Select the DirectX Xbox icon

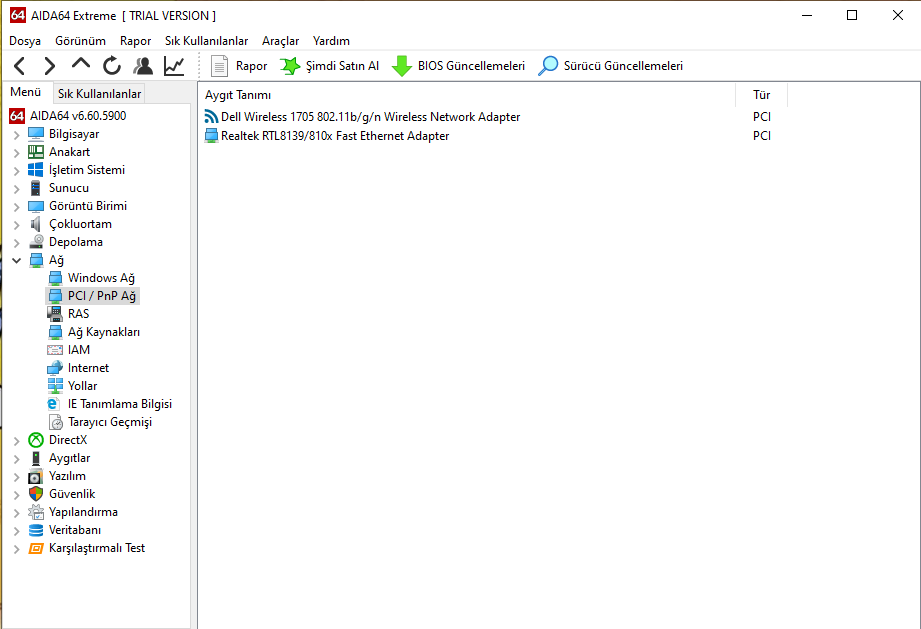click(x=36, y=440)
